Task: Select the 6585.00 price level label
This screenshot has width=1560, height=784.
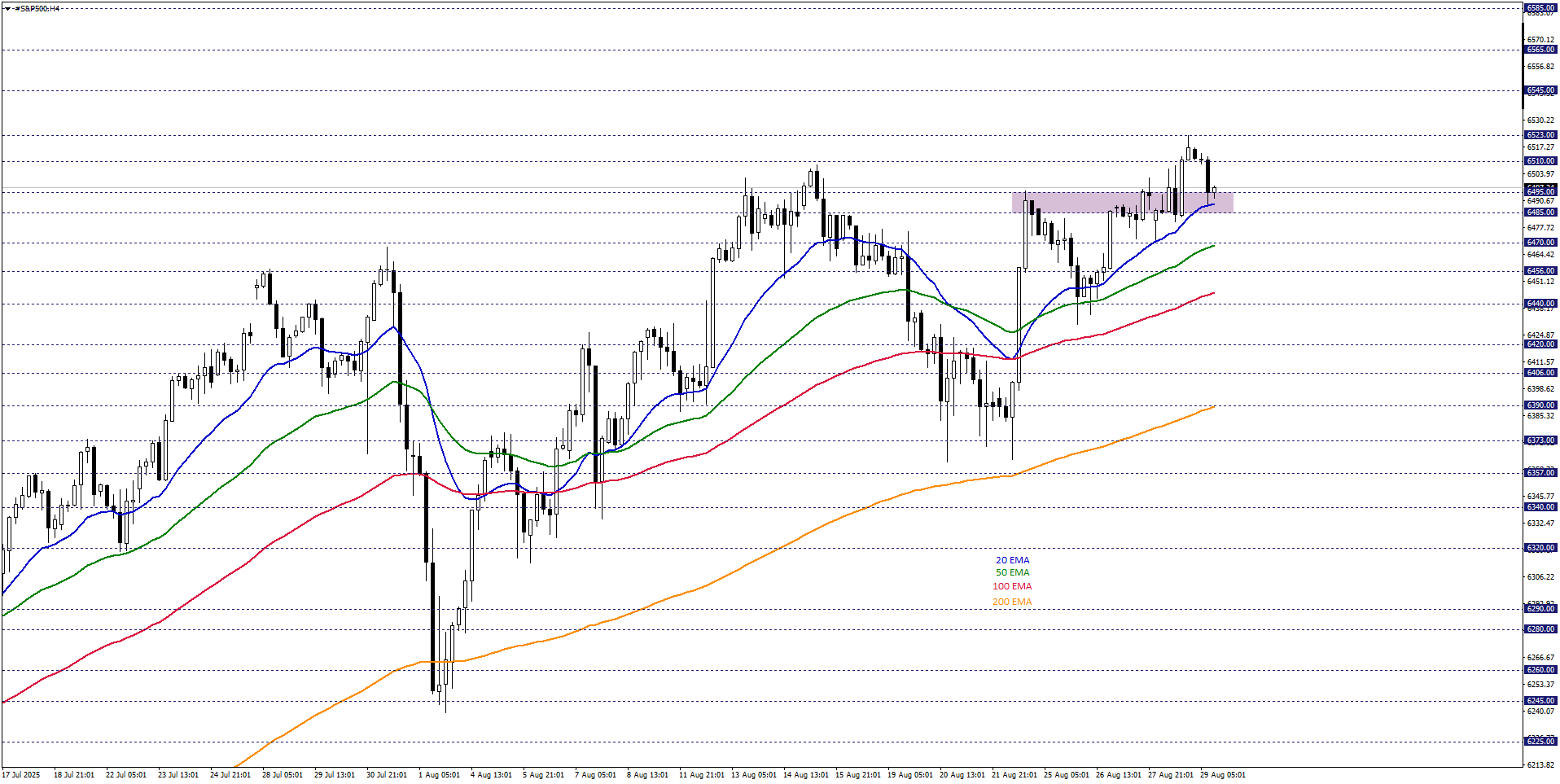Action: (x=1540, y=8)
